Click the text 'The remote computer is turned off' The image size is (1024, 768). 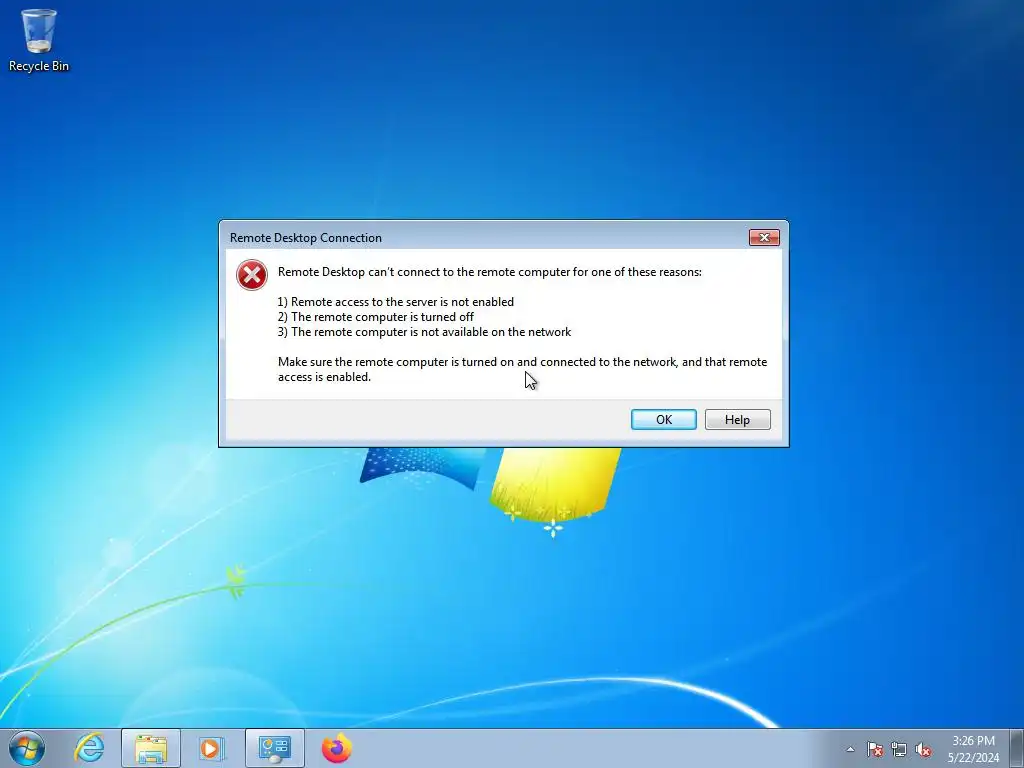tap(383, 317)
